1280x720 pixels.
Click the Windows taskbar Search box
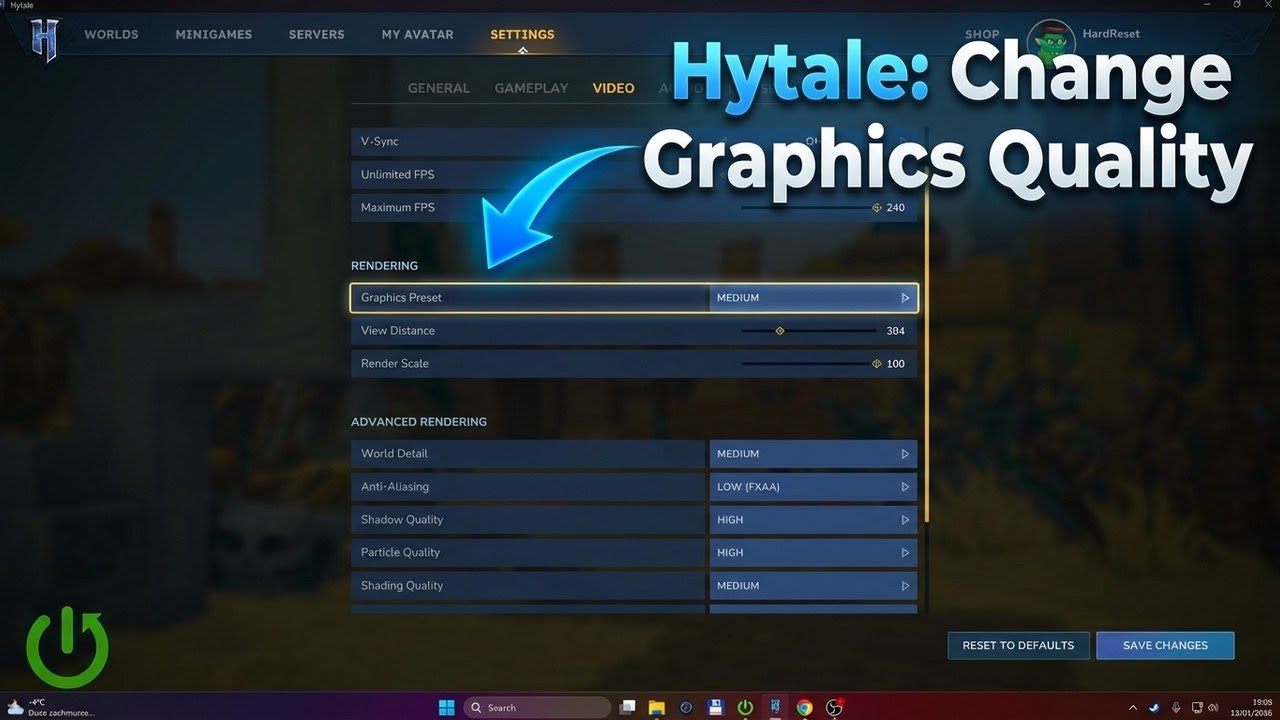537,707
